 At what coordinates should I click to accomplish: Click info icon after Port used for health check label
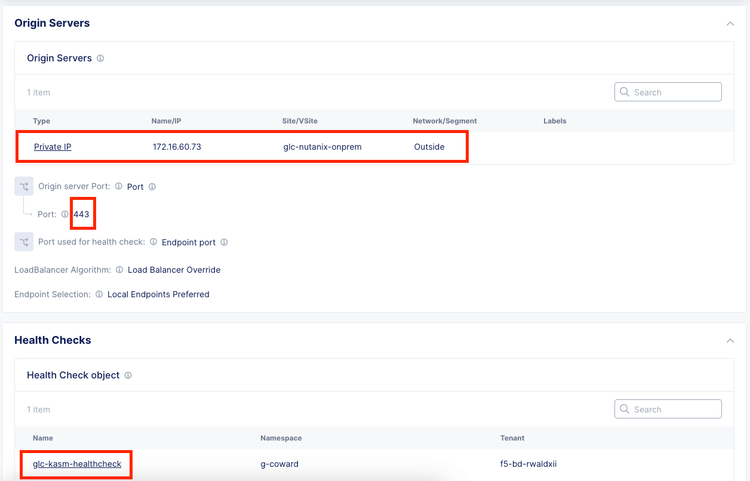153,242
